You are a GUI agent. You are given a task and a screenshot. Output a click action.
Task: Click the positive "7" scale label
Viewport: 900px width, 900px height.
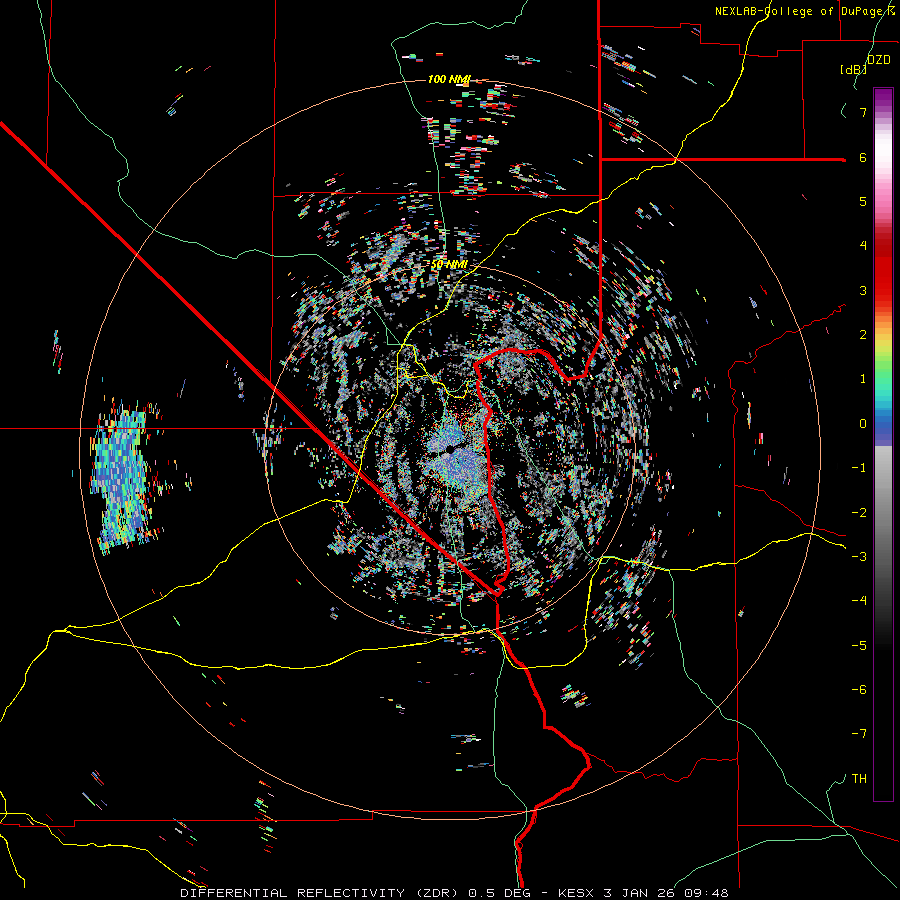click(x=863, y=112)
